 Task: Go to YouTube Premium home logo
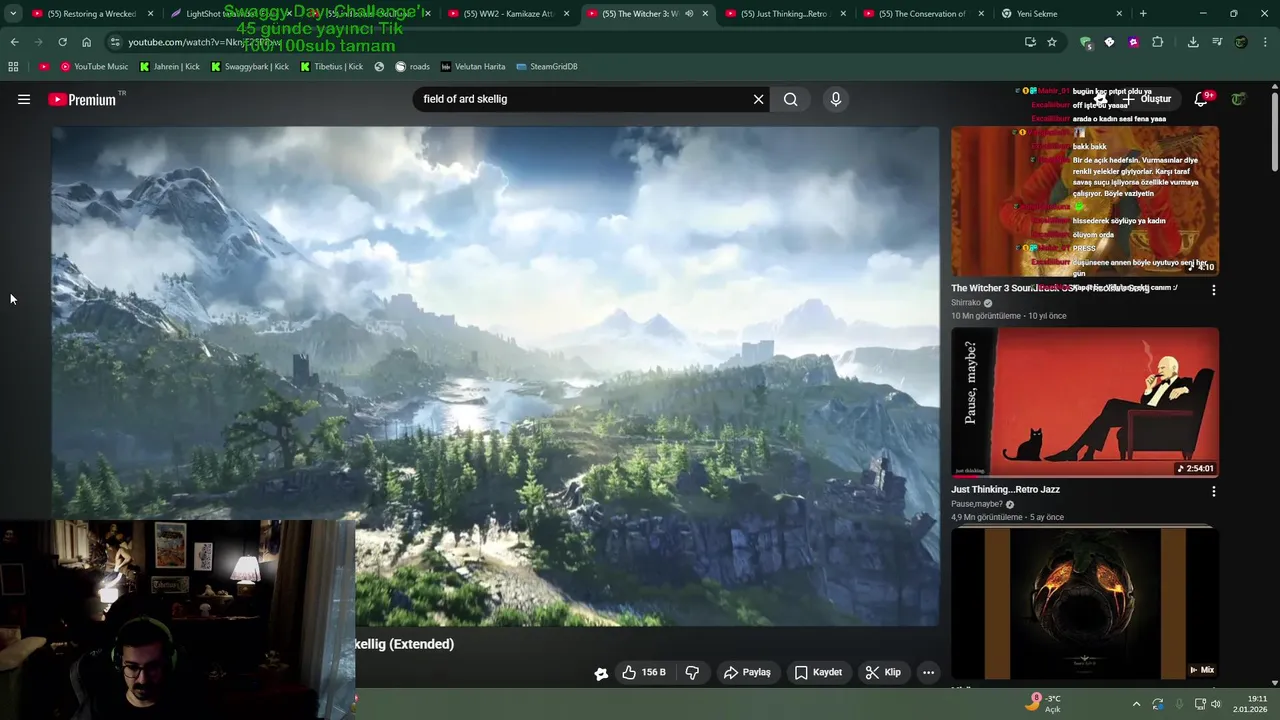click(82, 99)
